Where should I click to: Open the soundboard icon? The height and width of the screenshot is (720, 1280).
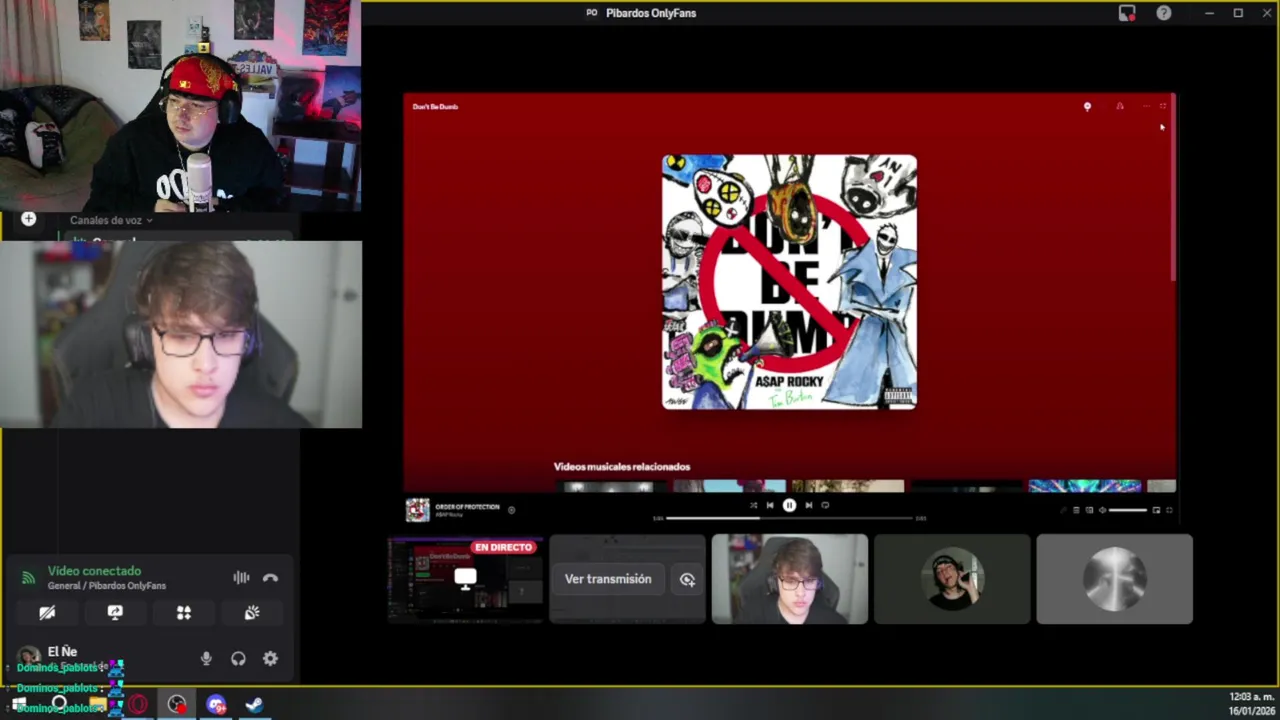252,613
